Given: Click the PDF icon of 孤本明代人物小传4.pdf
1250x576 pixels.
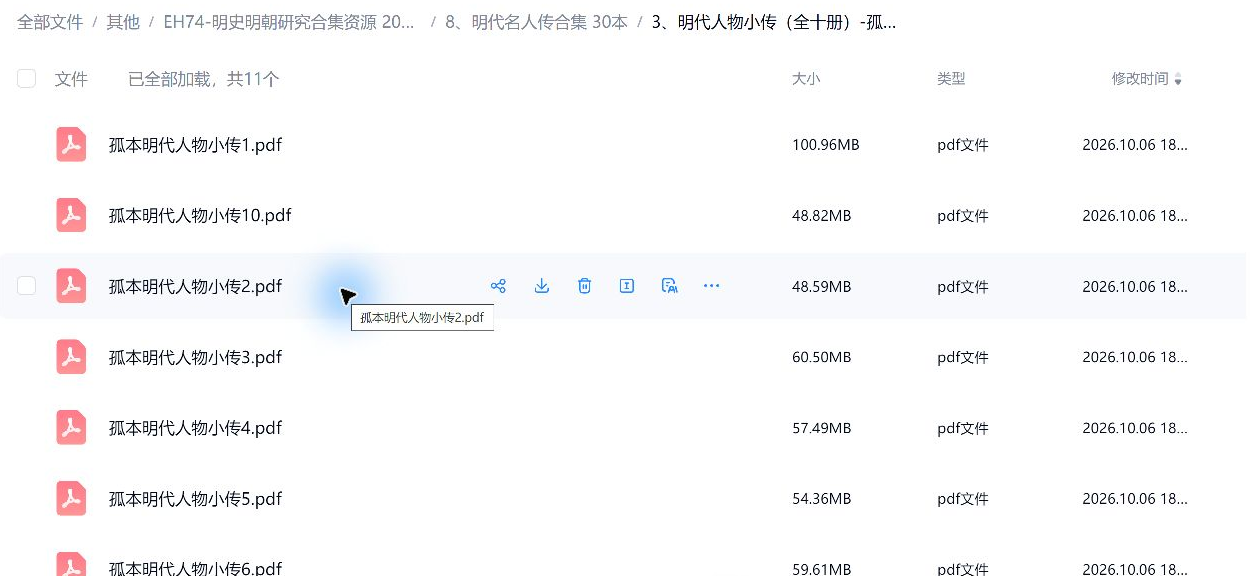Looking at the screenshot, I should [x=71, y=428].
